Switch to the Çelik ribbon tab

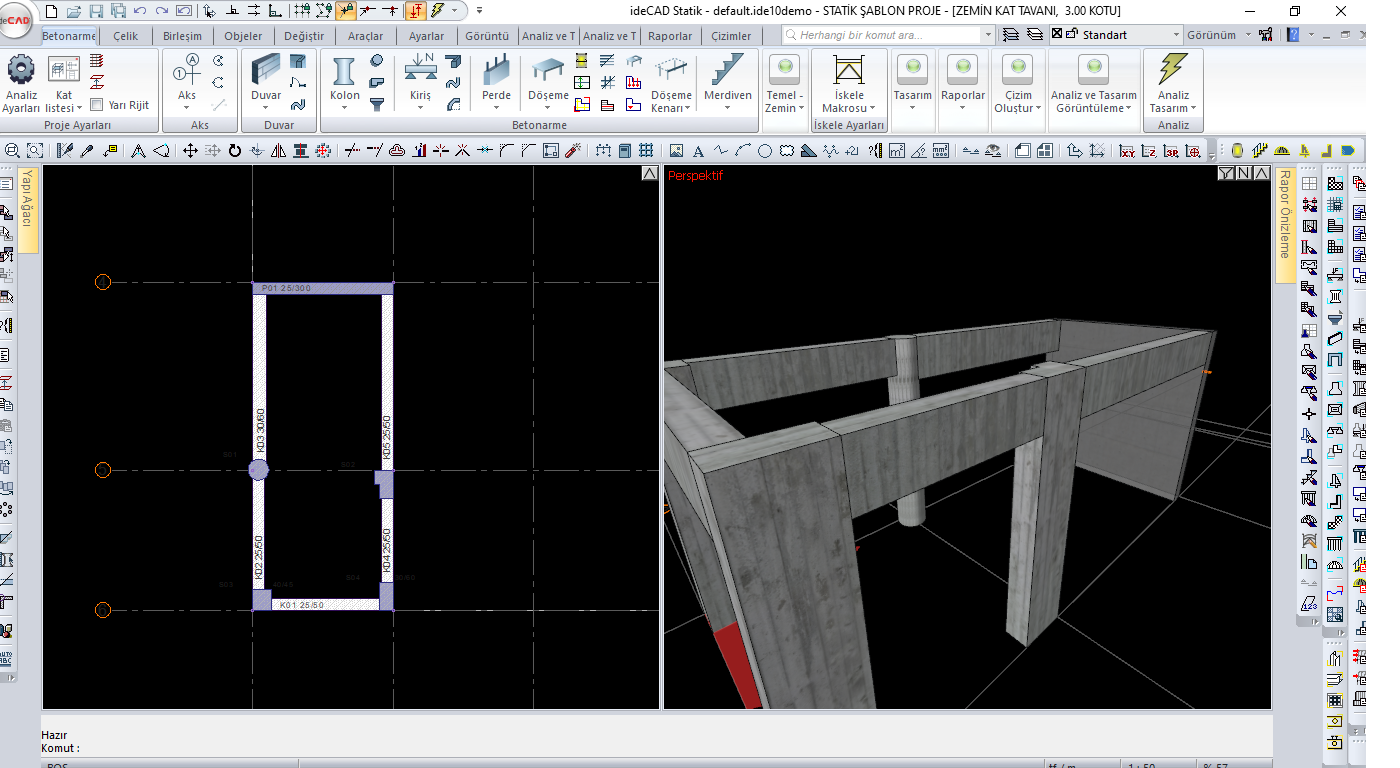(x=125, y=36)
